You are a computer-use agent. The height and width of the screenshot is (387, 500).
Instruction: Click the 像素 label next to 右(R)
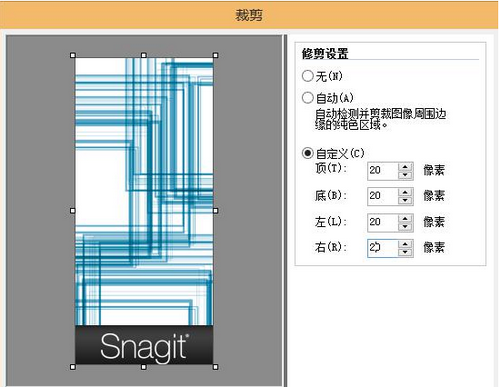434,248
